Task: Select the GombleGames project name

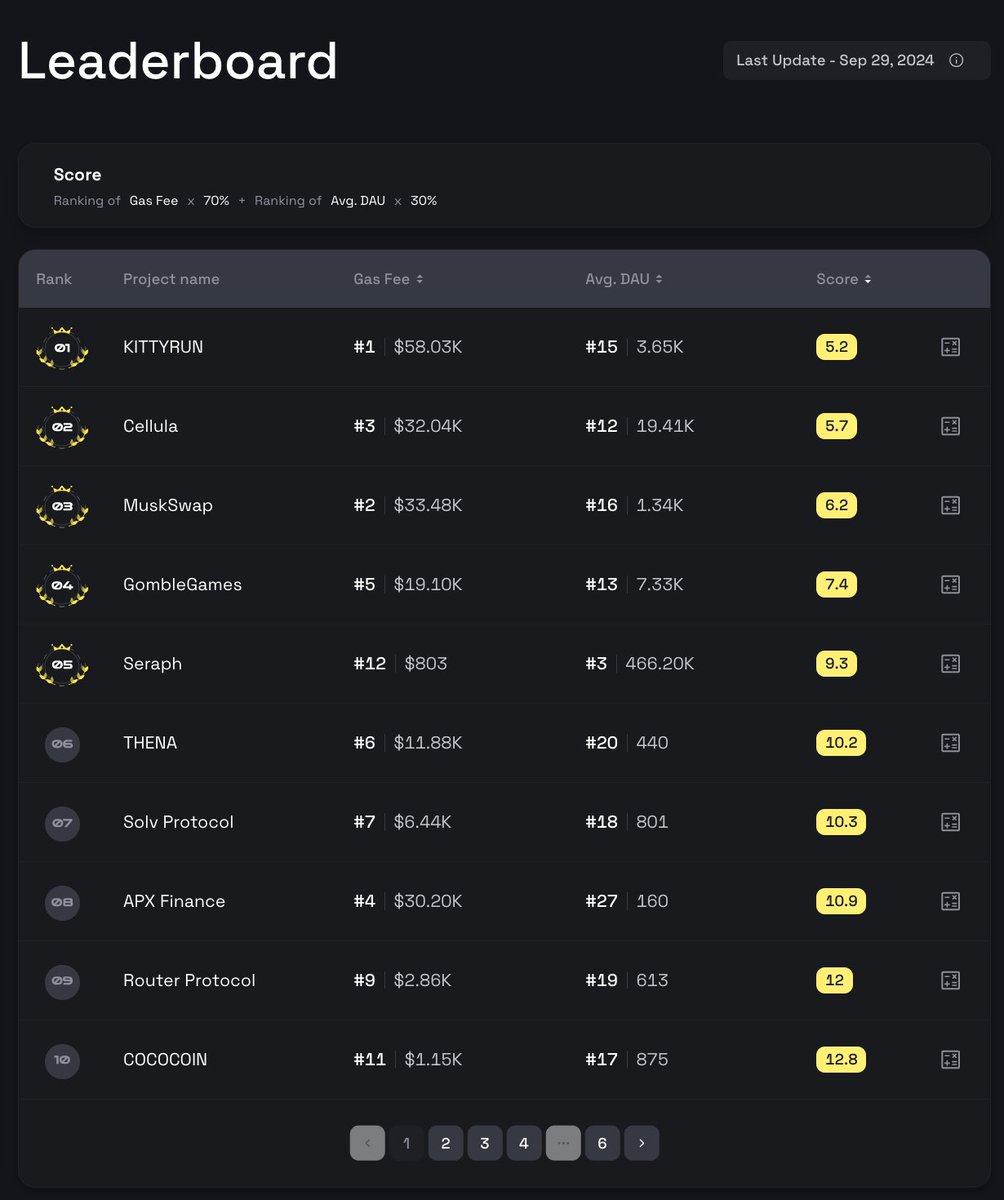Action: (182, 584)
